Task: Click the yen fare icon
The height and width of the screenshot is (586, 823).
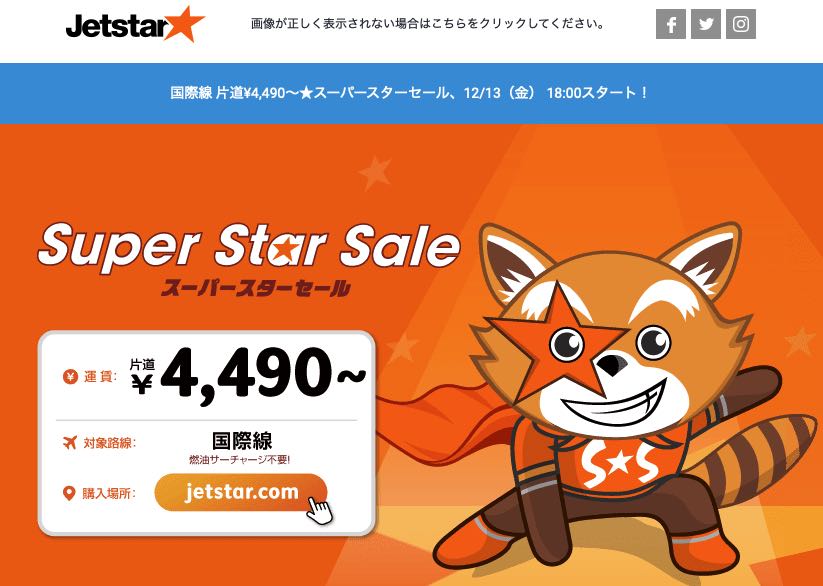Action: 70,376
